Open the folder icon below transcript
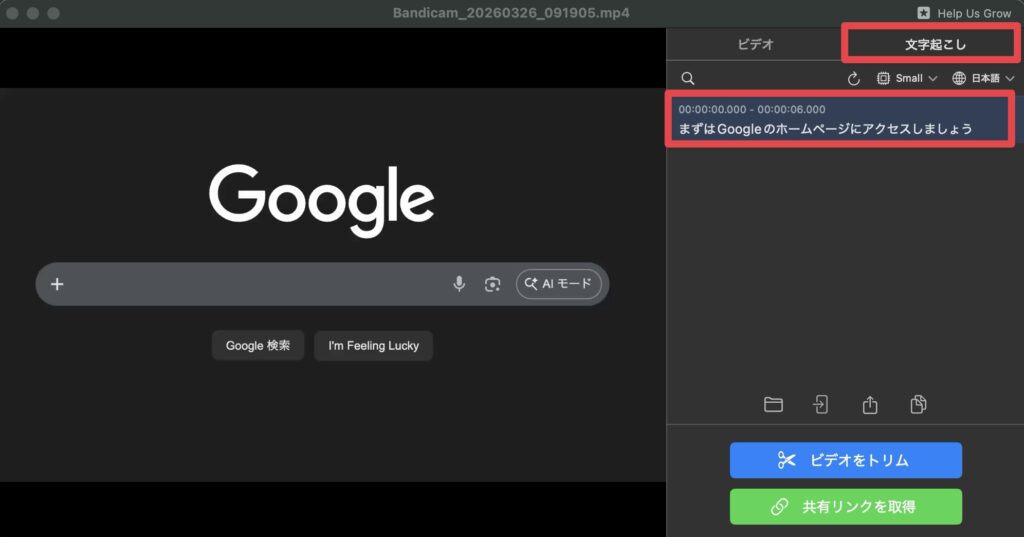 [x=773, y=404]
